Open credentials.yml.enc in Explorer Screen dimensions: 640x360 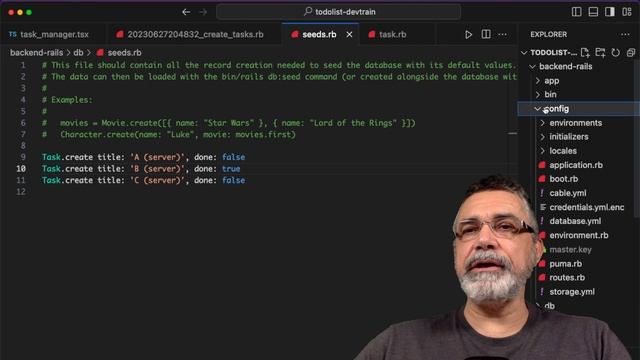click(587, 207)
